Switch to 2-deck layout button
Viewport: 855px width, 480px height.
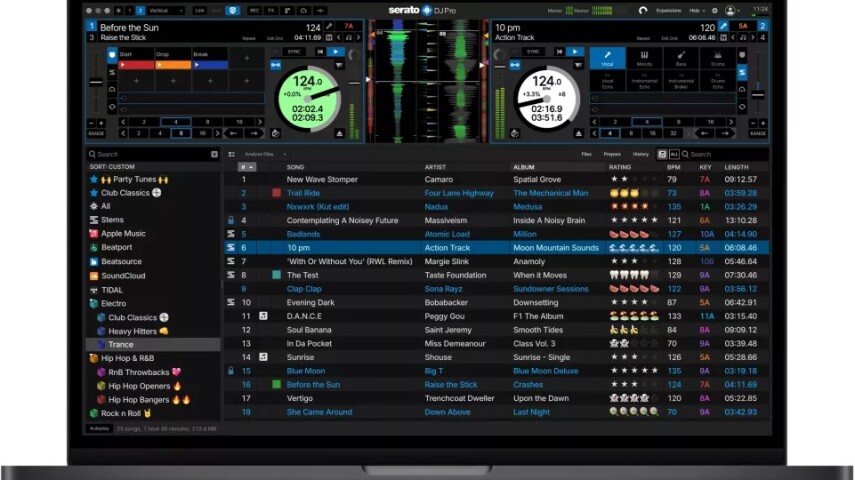(140, 10)
